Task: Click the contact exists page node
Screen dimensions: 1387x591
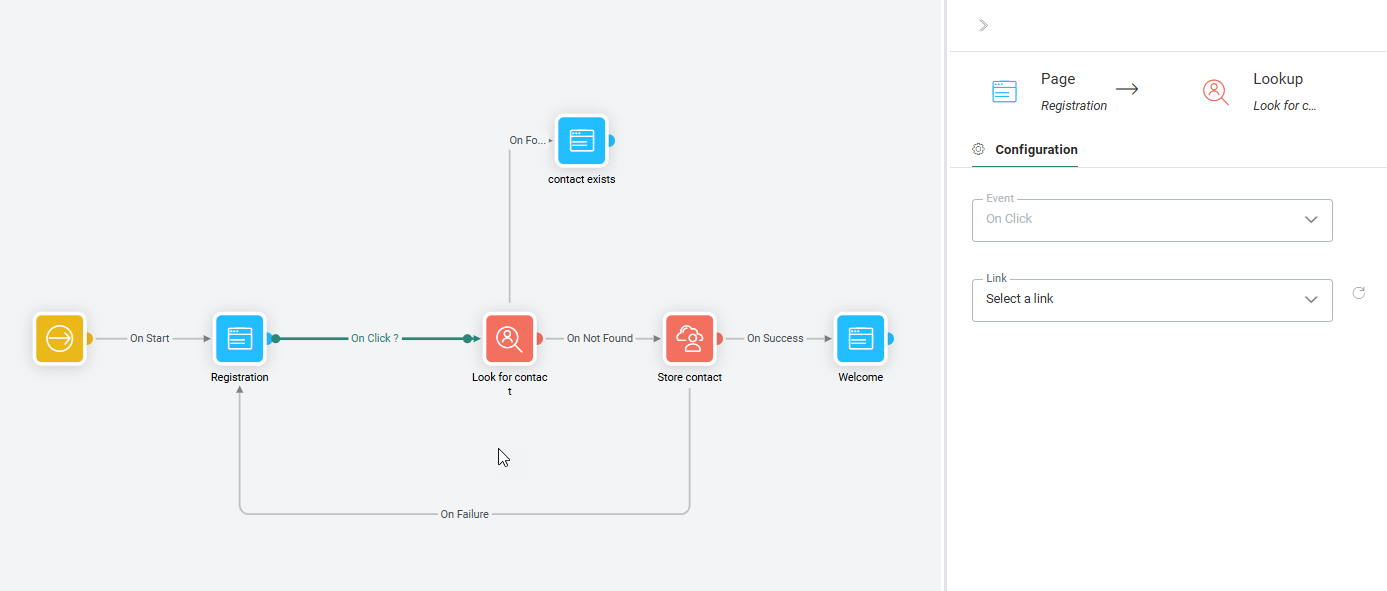Action: pyautogui.click(x=582, y=141)
